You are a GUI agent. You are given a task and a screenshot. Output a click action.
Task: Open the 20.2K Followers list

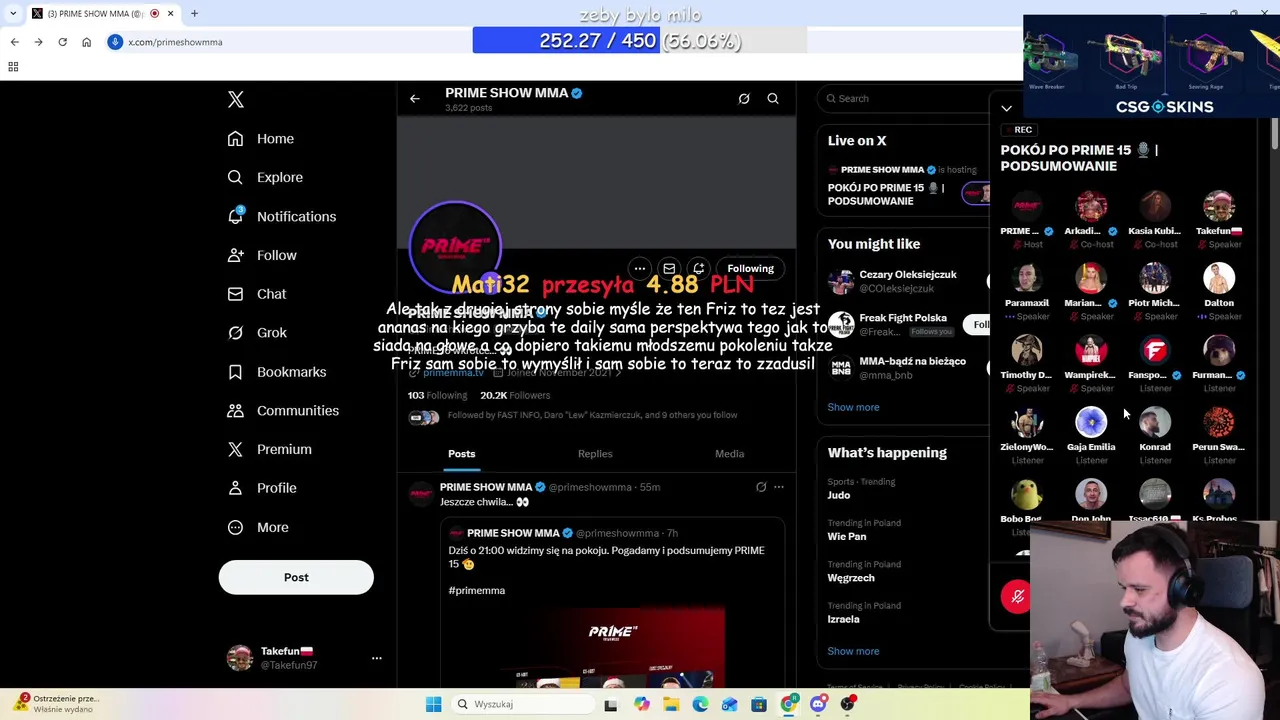pyautogui.click(x=515, y=395)
